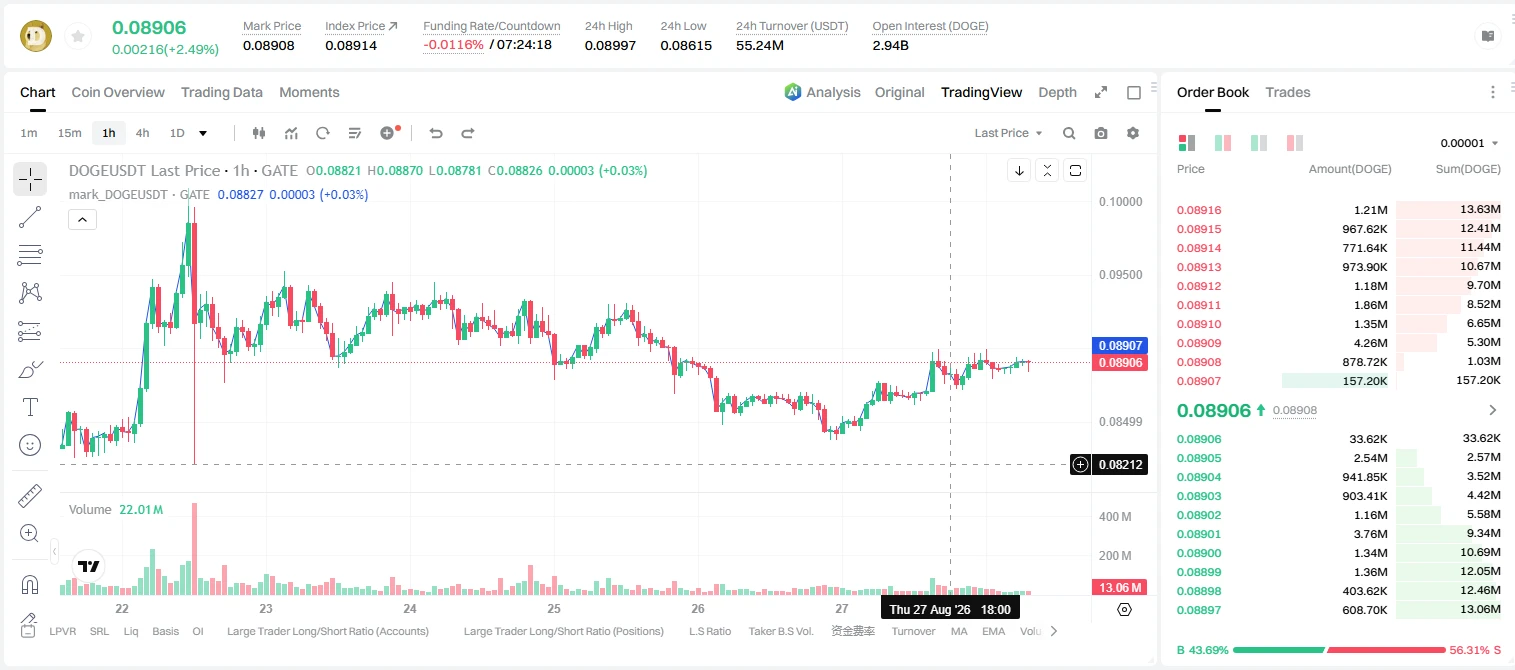Switch chart view to Depth
Viewport: 1515px width, 670px height.
[x=1057, y=92]
